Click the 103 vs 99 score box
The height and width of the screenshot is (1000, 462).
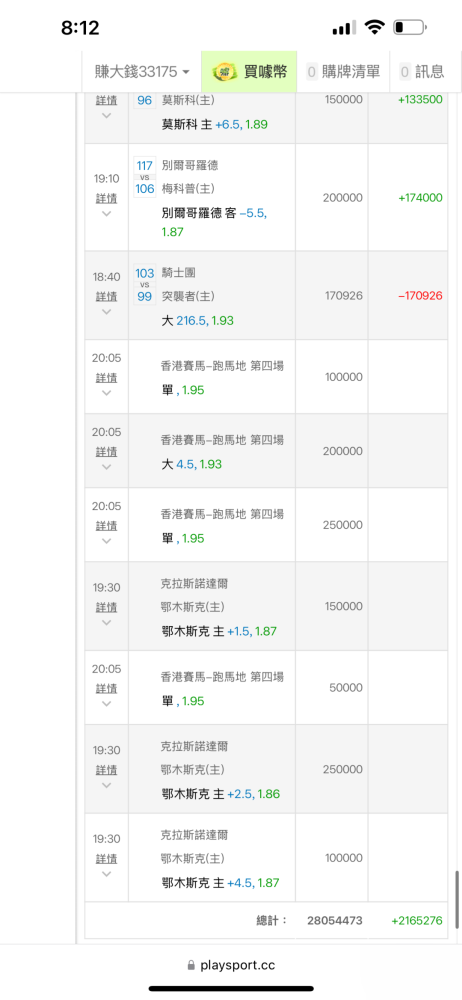pyautogui.click(x=145, y=284)
